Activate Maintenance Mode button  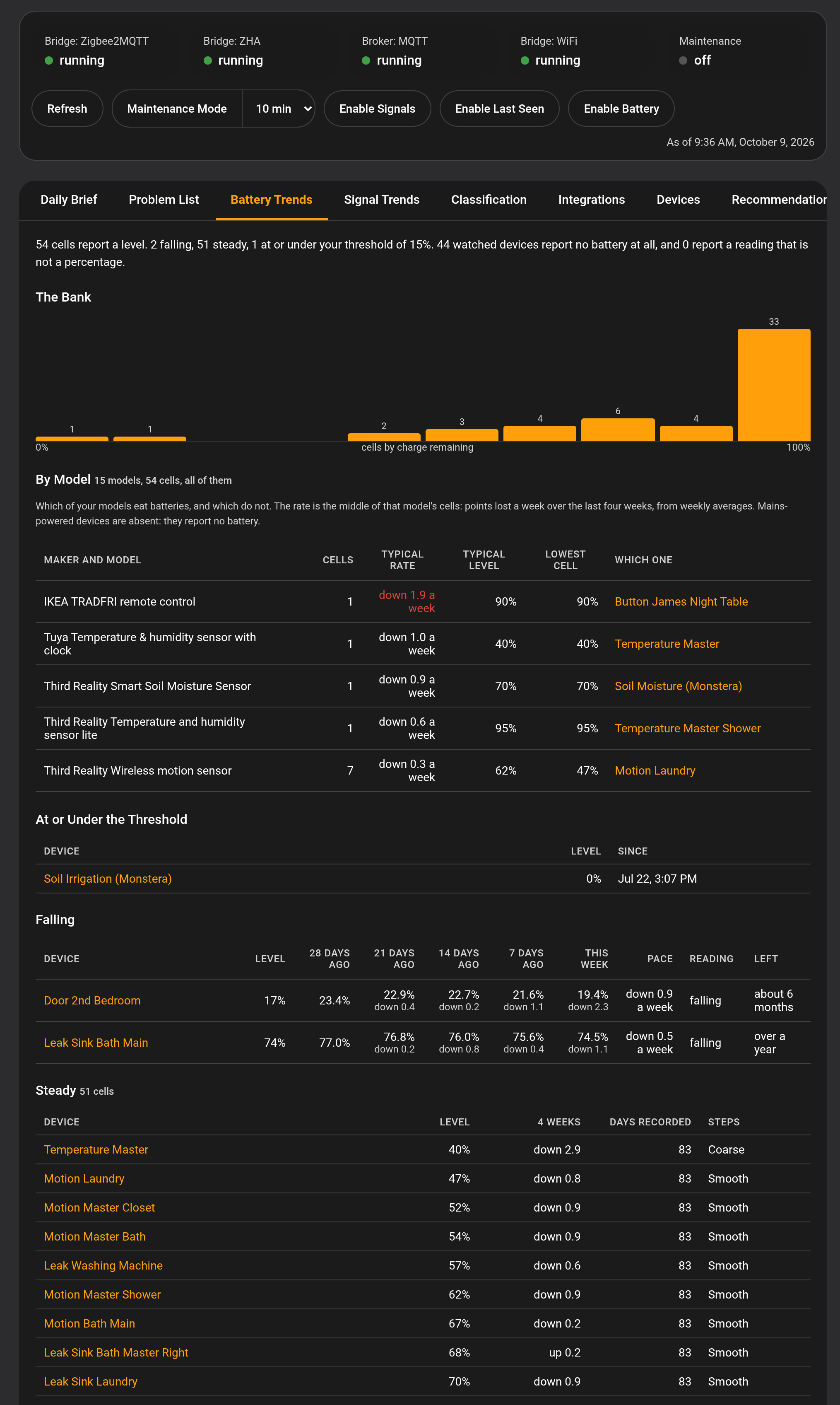click(177, 109)
